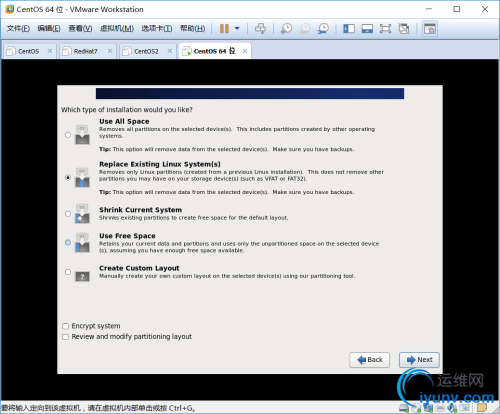This screenshot has height=414, width=500.
Task: Close the CentOS 64 位 tab
Action: [245, 51]
